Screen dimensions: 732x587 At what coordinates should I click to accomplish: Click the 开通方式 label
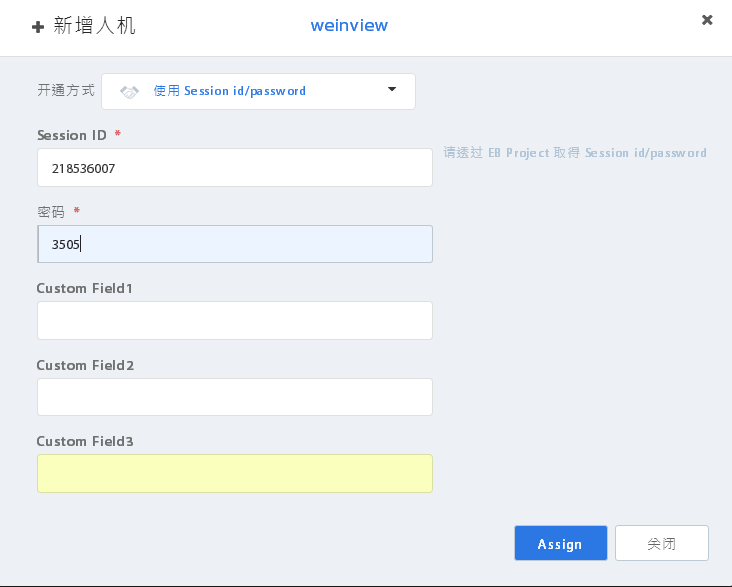coord(66,90)
